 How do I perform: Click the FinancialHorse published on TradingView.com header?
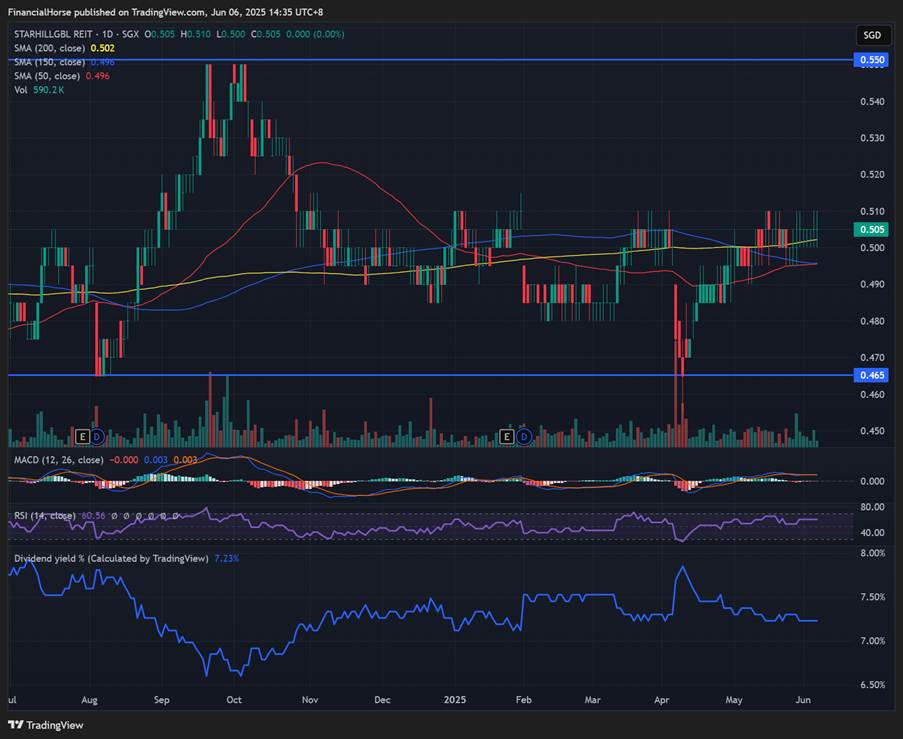tap(165, 12)
